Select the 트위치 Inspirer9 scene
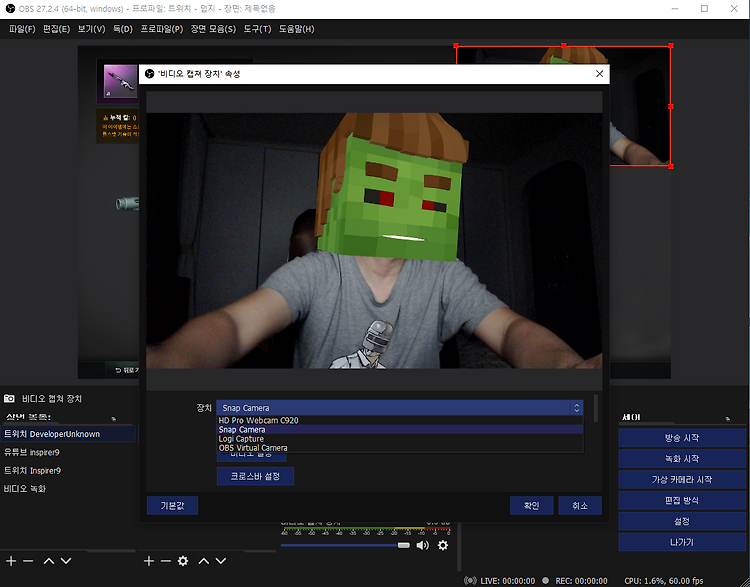 pyautogui.click(x=67, y=470)
